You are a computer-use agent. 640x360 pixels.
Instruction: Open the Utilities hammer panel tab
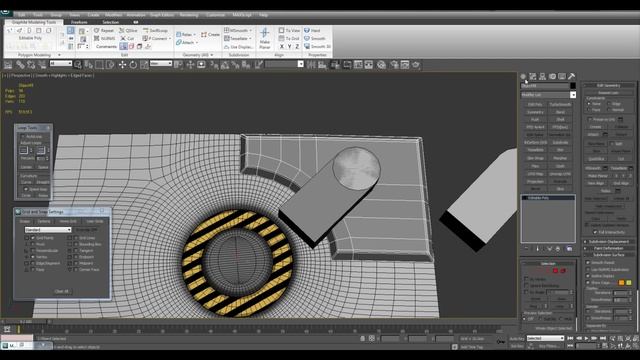coord(571,76)
